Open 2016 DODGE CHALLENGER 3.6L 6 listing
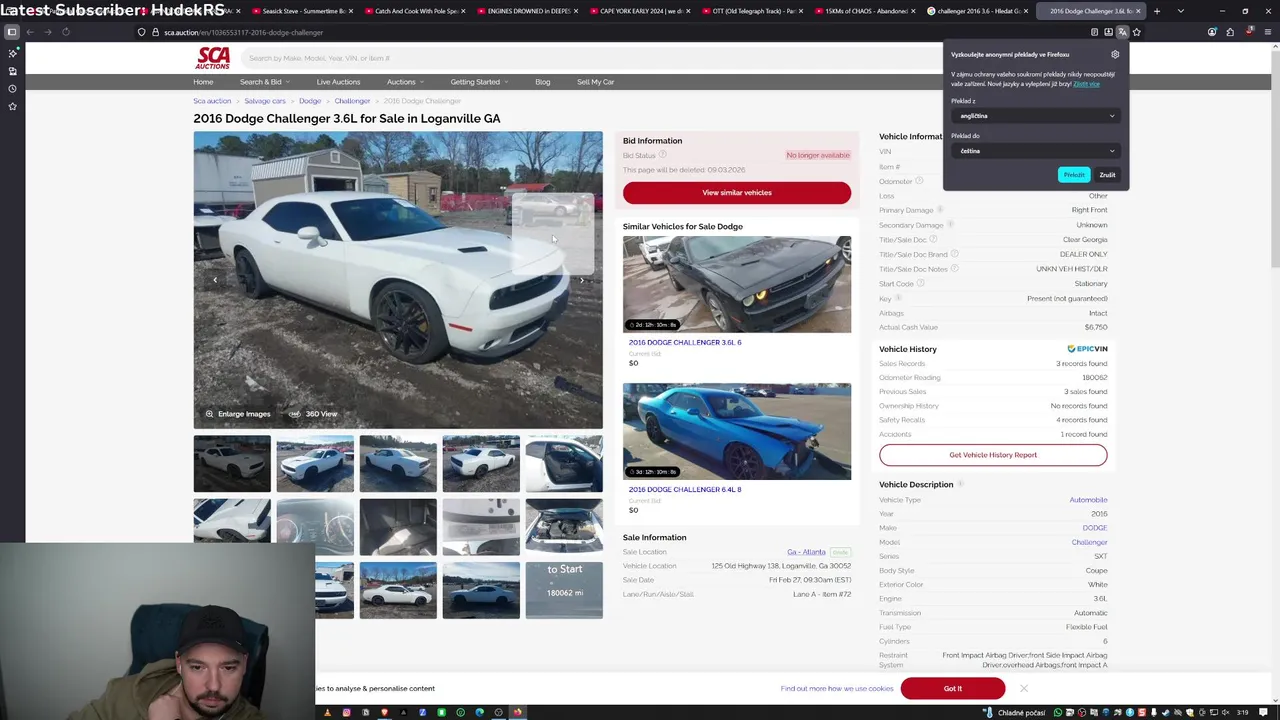 click(685, 342)
